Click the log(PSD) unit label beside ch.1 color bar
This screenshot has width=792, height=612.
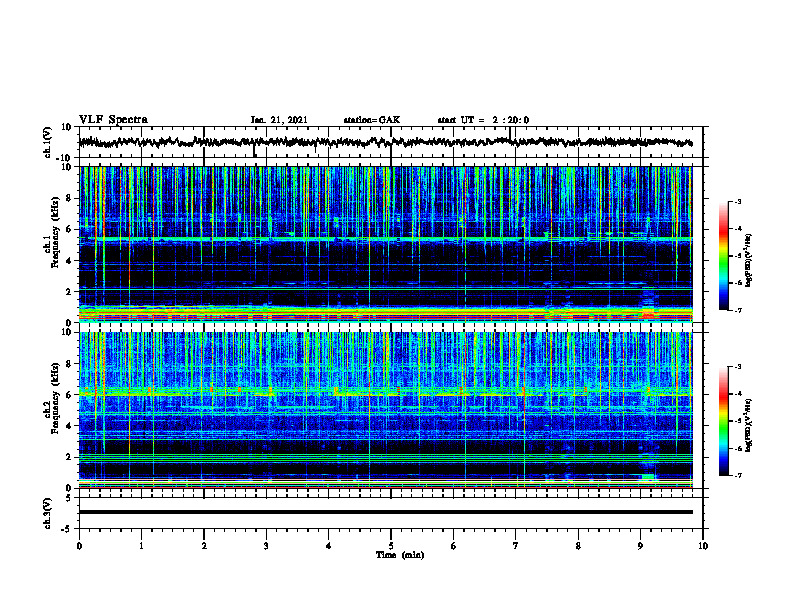point(749,260)
